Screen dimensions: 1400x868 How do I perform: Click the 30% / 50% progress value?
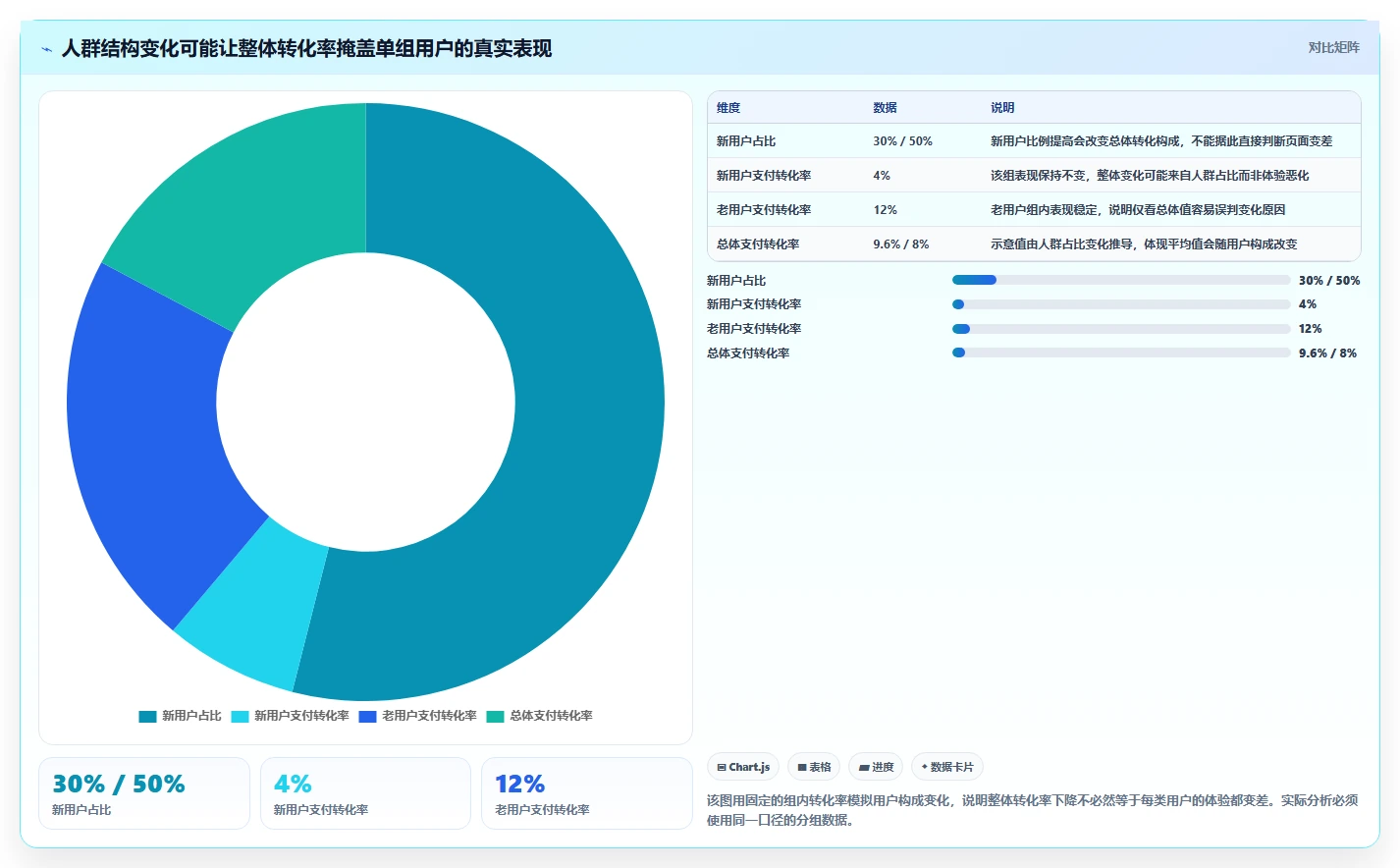coord(1329,281)
